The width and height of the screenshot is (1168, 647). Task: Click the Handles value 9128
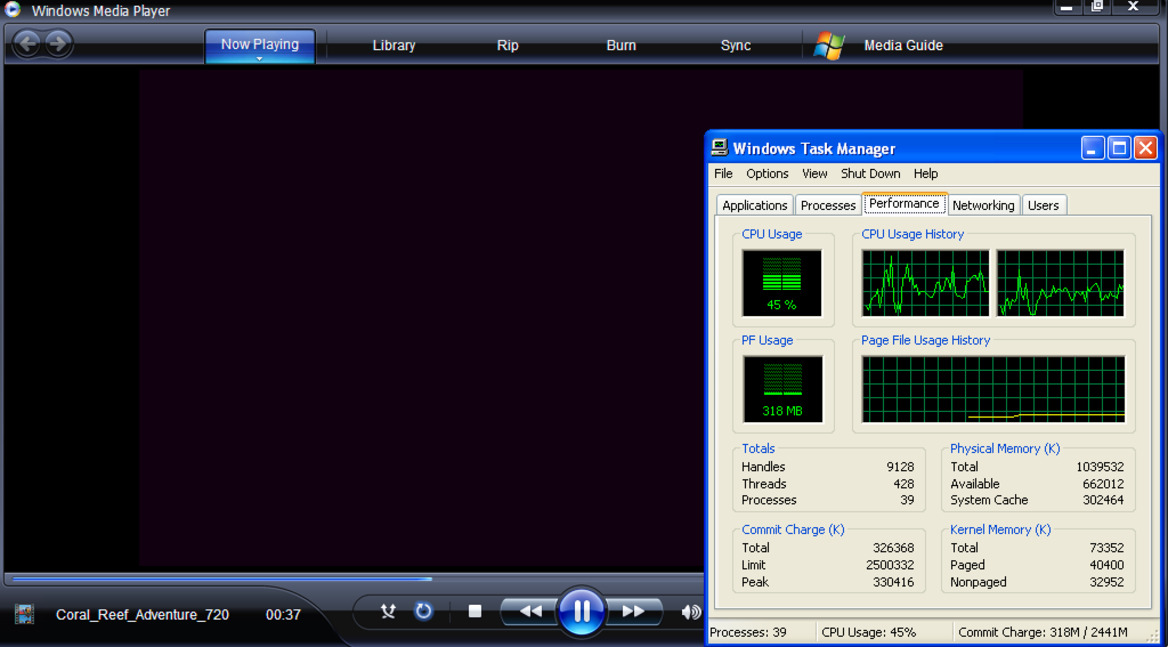pyautogui.click(x=900, y=467)
